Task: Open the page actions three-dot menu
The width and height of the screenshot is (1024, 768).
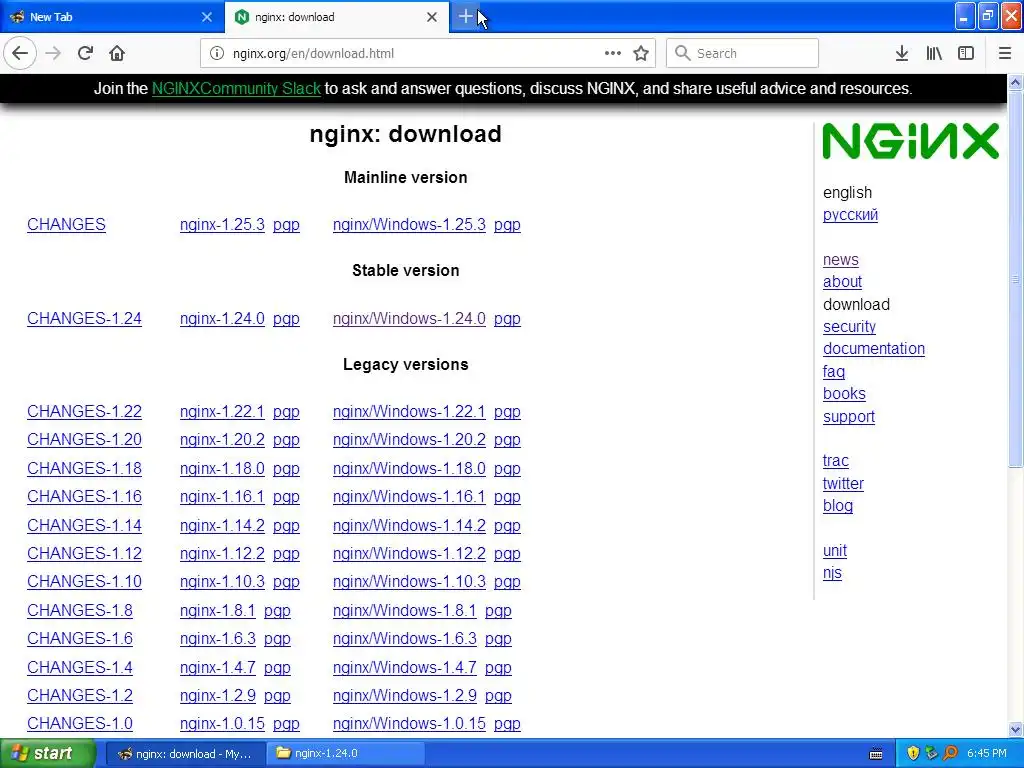Action: click(613, 54)
